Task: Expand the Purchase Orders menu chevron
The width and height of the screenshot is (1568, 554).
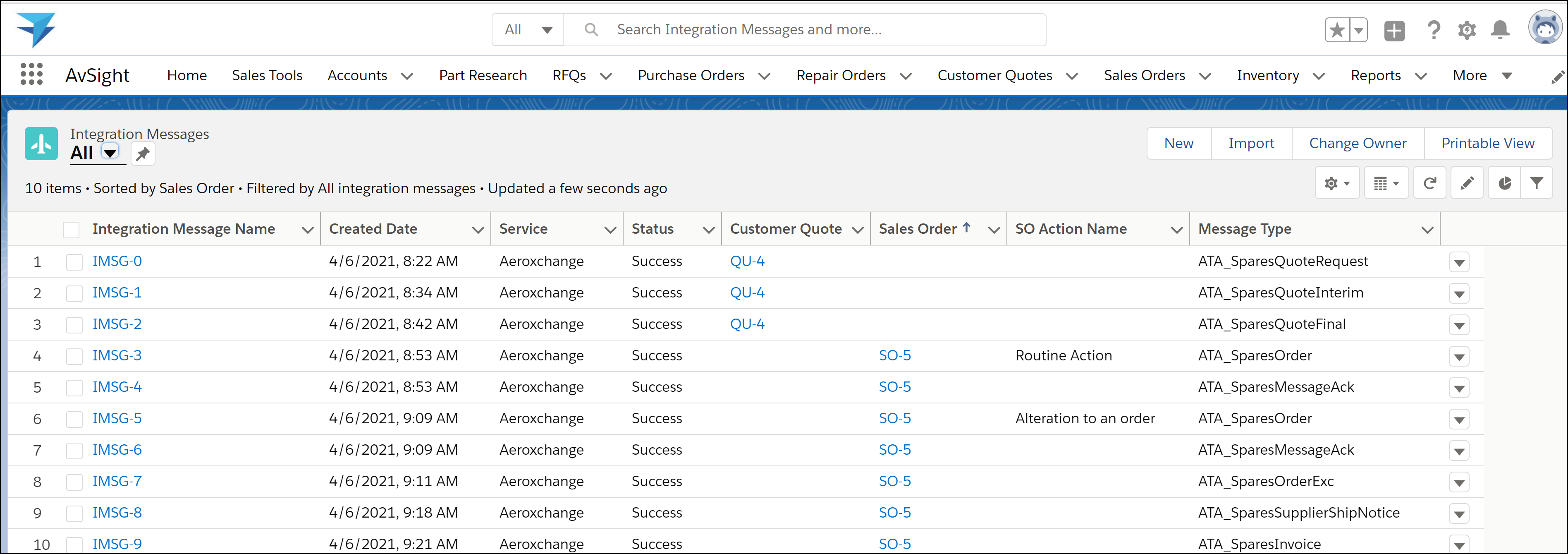Action: coord(765,76)
